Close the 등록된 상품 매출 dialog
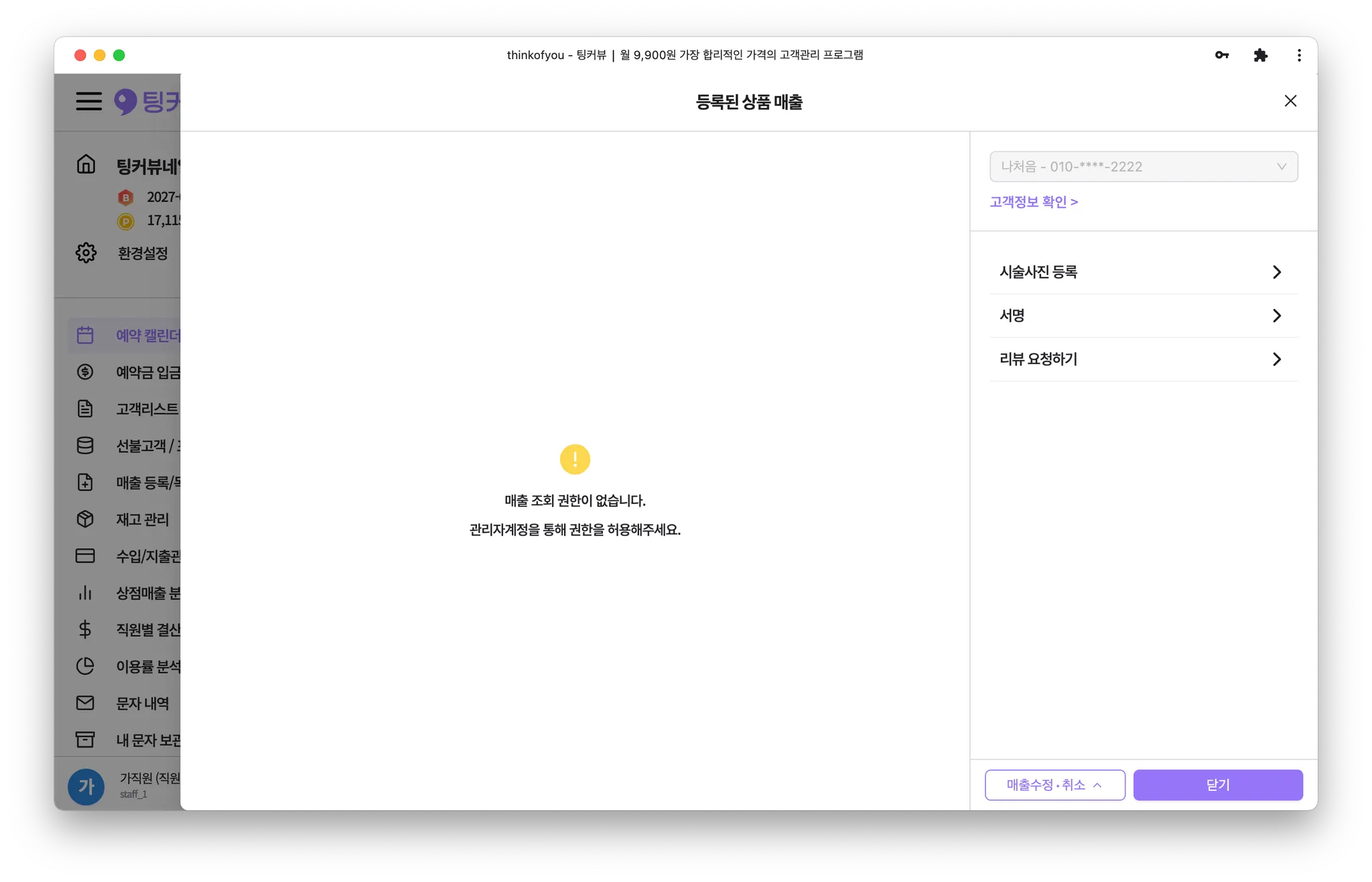1372x882 pixels. (1290, 101)
